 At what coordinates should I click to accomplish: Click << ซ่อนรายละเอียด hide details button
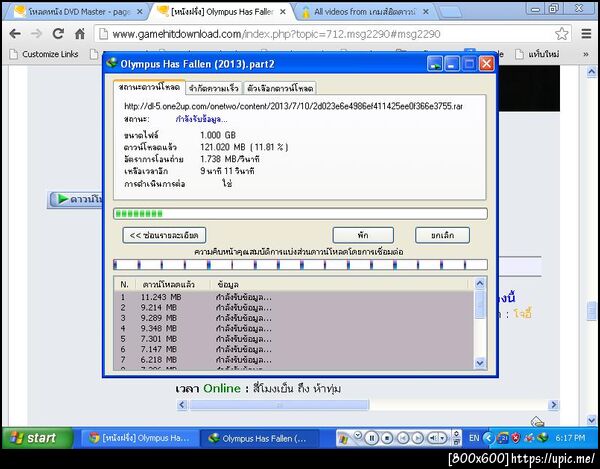pos(164,235)
